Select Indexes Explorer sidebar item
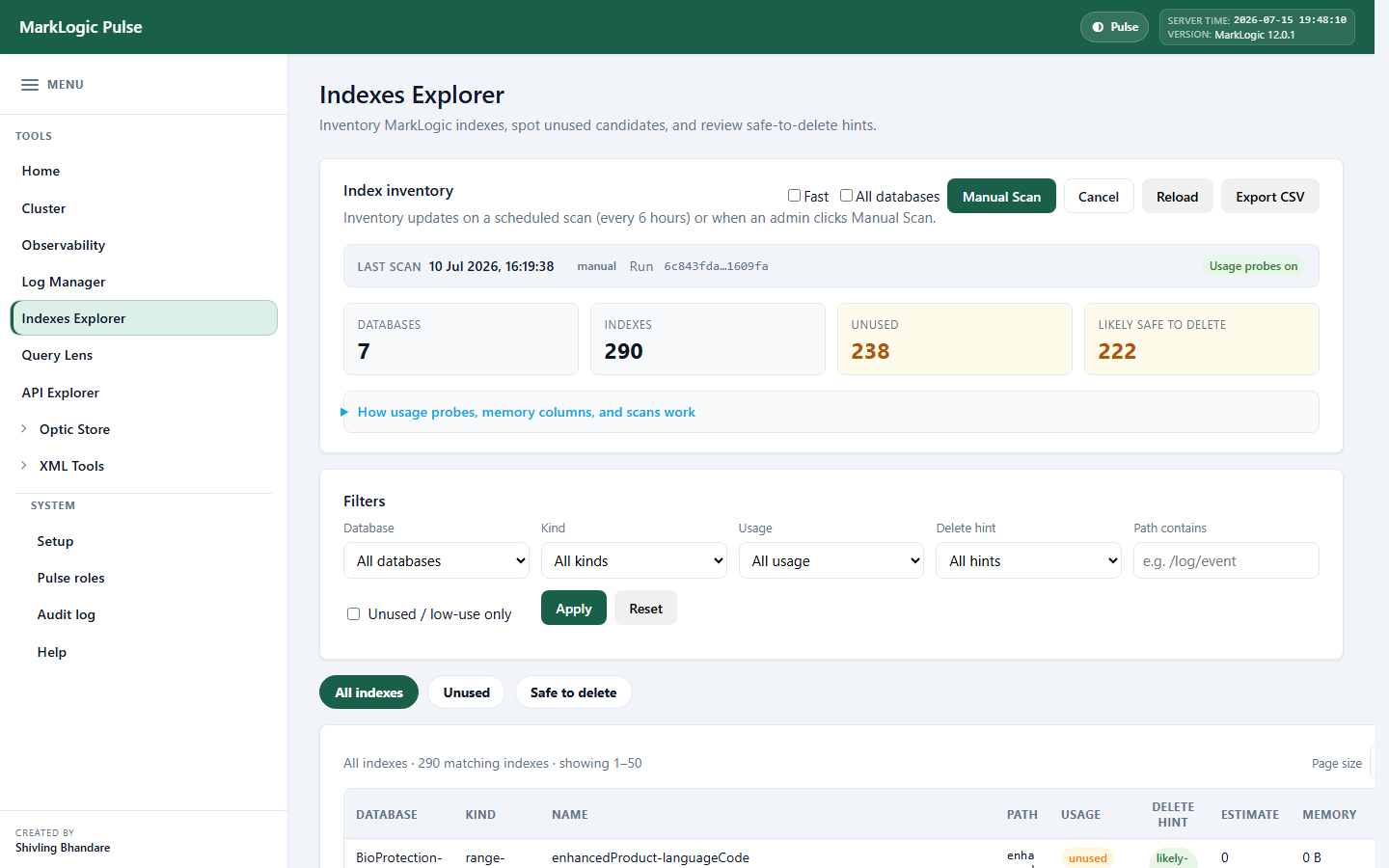The image size is (1389, 868). point(144,318)
